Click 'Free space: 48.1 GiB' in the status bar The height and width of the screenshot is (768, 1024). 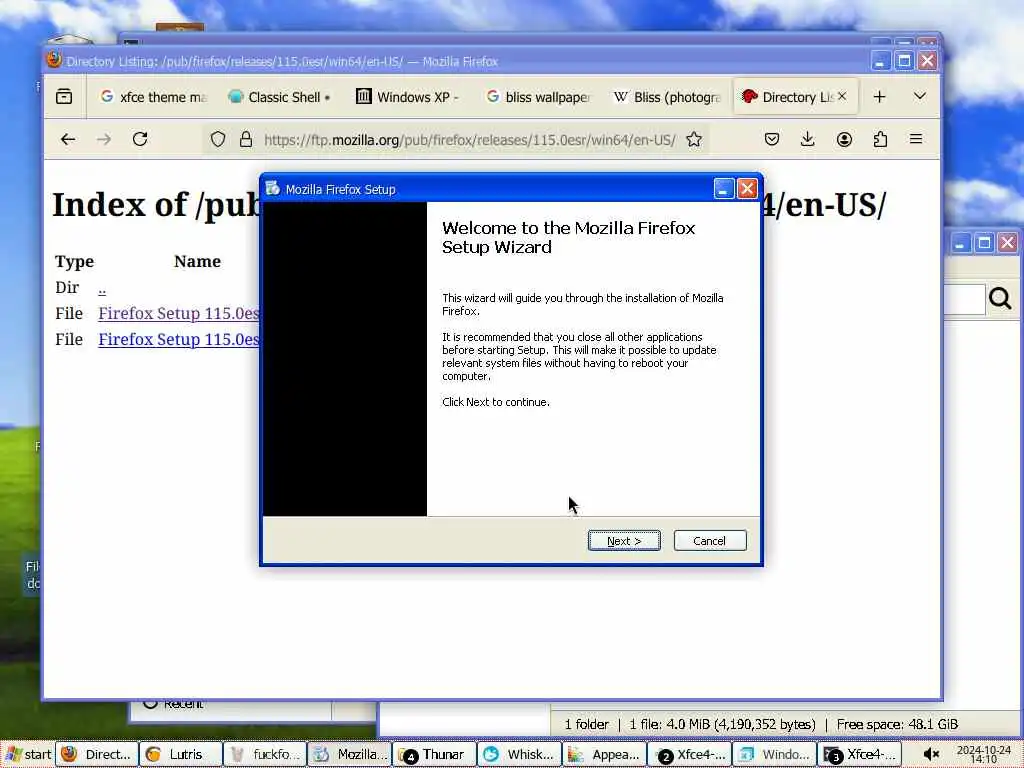click(x=897, y=724)
